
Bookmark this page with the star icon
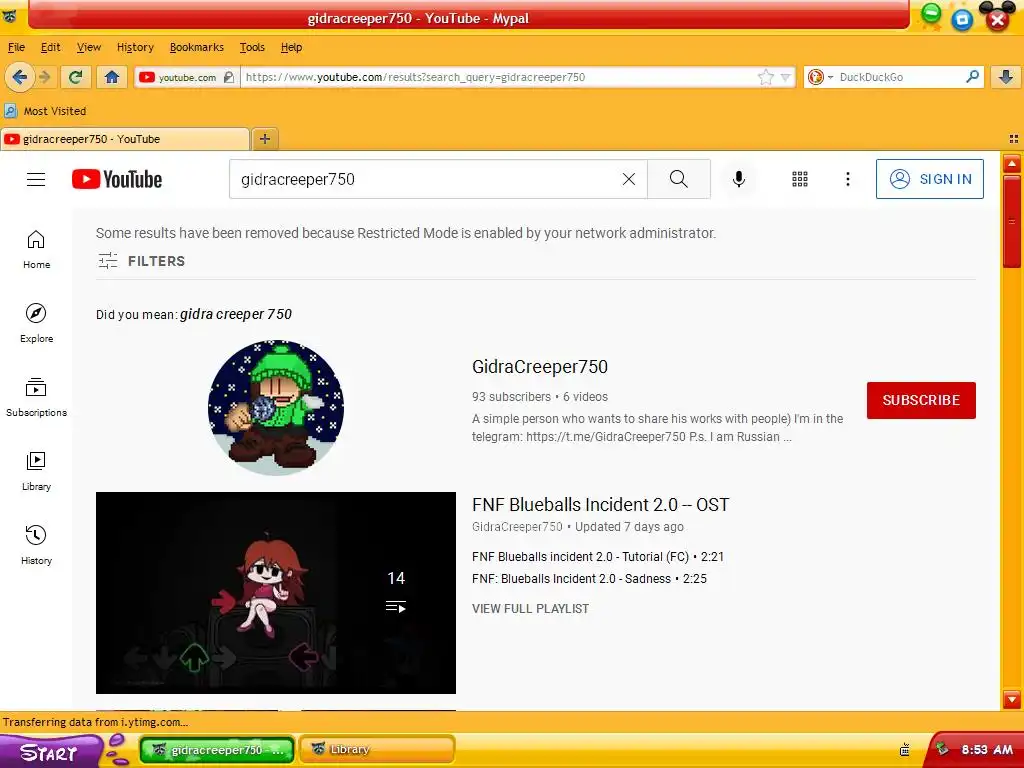pyautogui.click(x=765, y=77)
